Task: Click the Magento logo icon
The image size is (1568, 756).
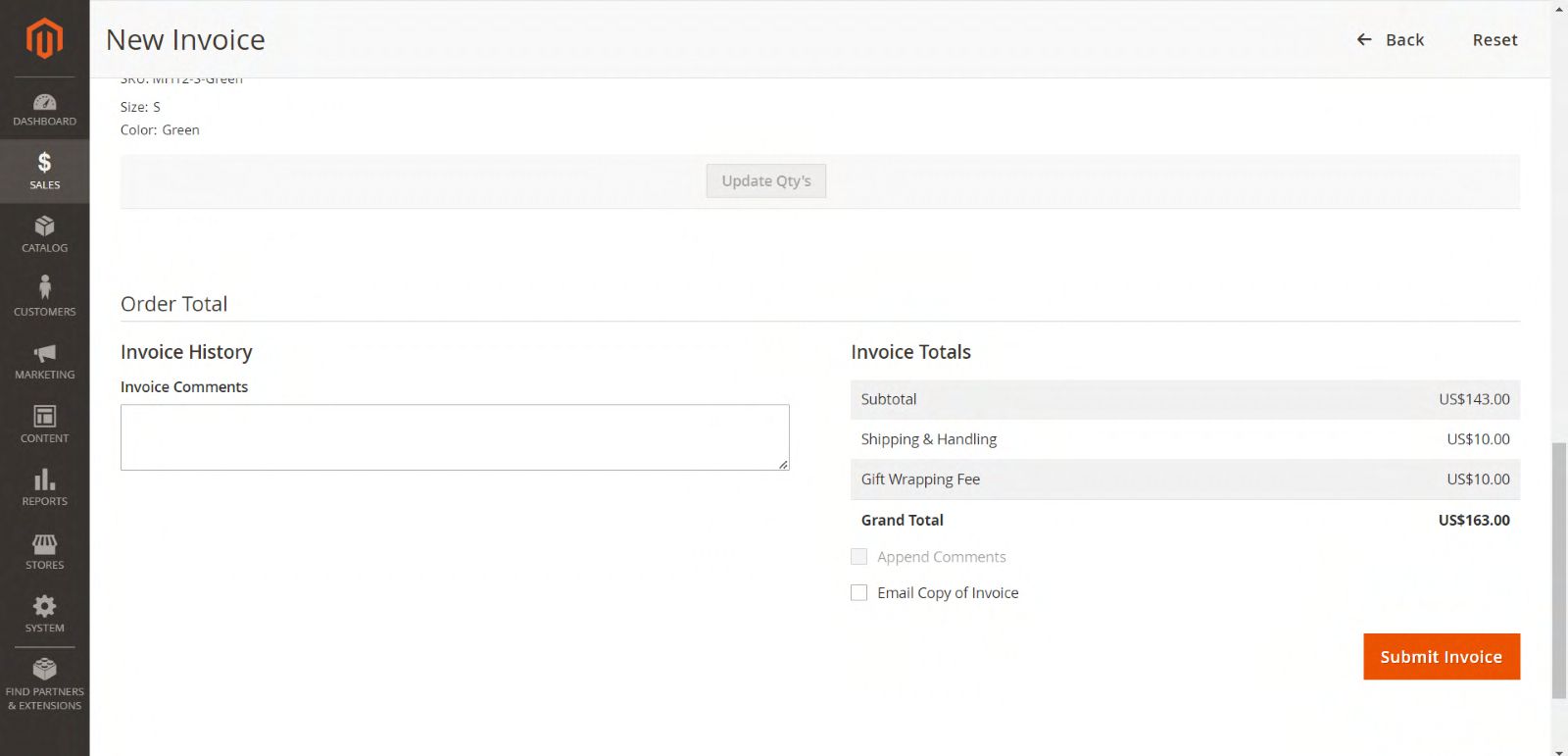Action: point(44,39)
